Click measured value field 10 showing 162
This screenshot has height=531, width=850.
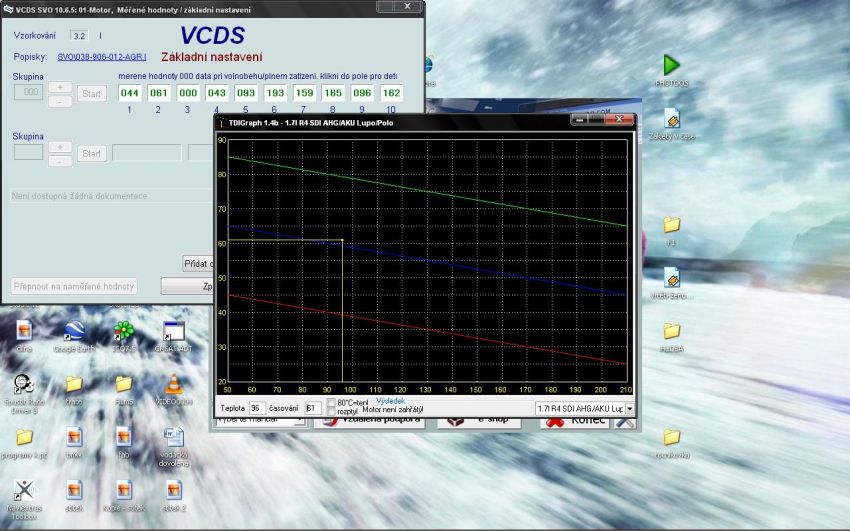pyautogui.click(x=391, y=93)
